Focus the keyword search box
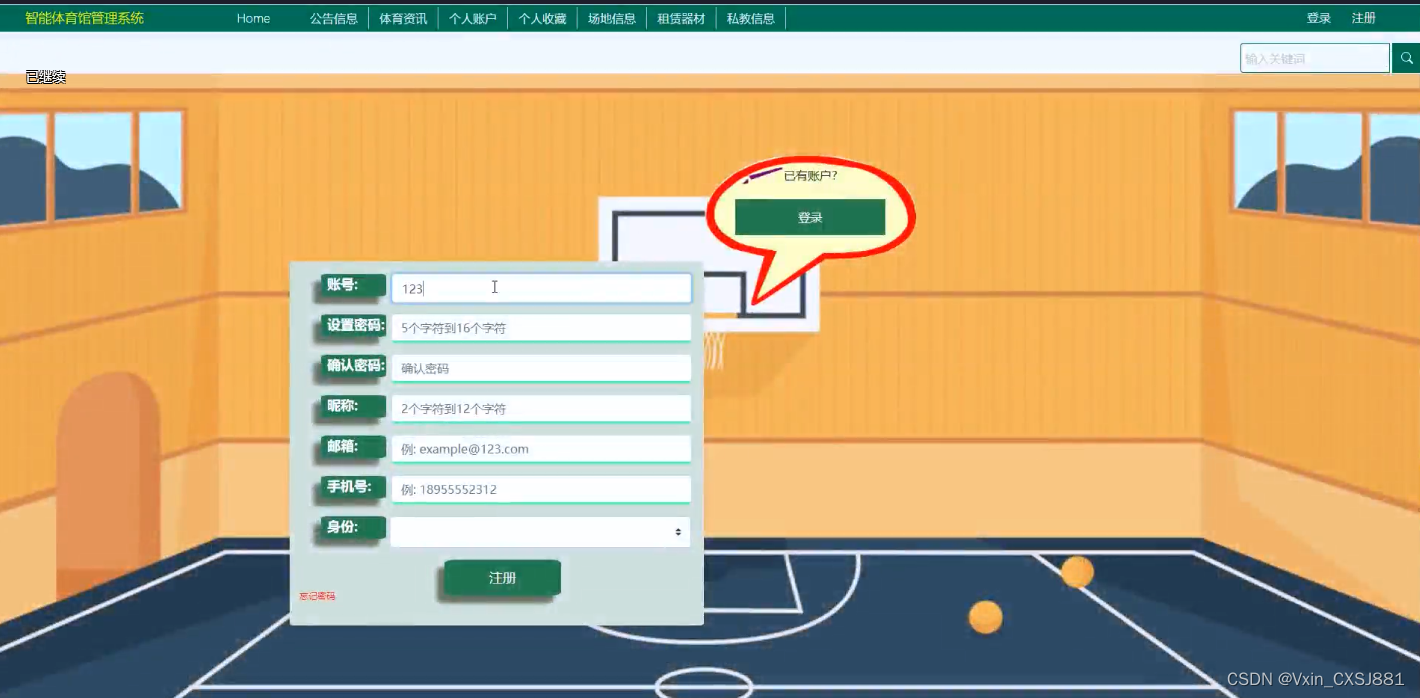This screenshot has width=1420, height=698. point(1315,58)
